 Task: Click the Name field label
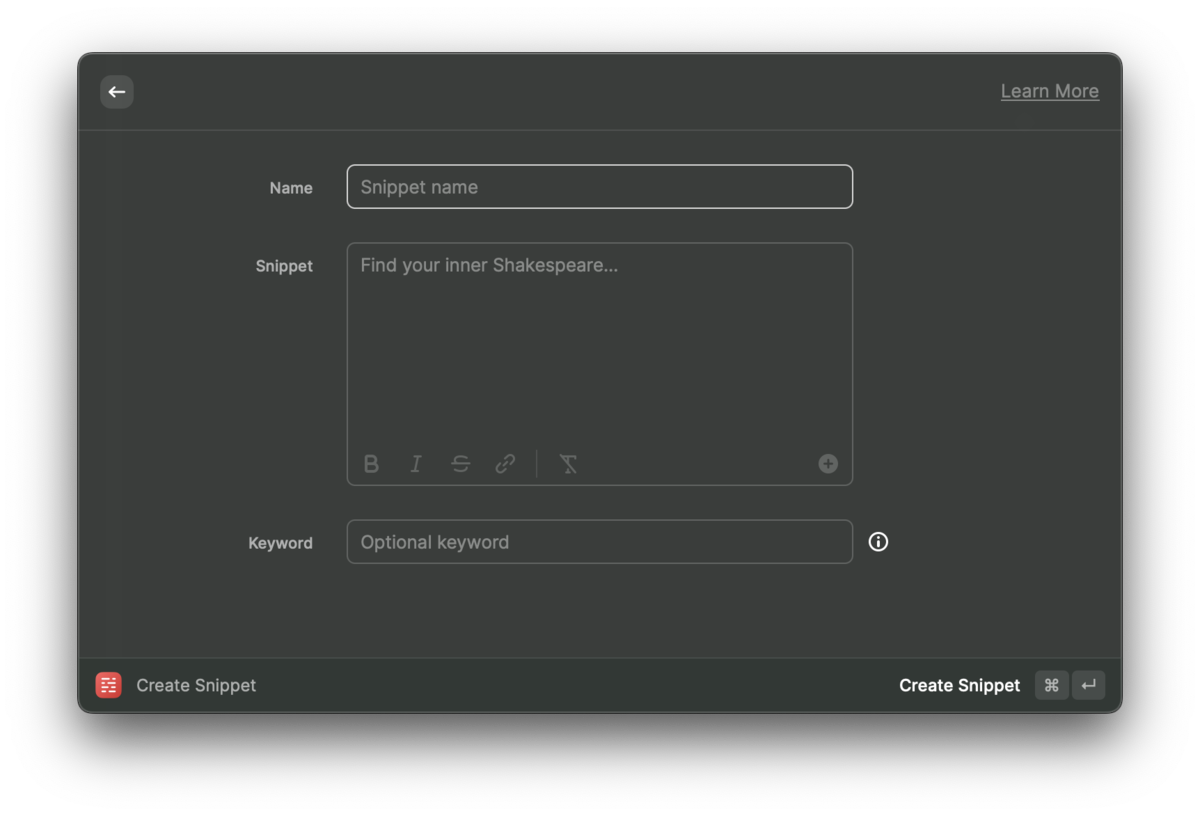[291, 188]
